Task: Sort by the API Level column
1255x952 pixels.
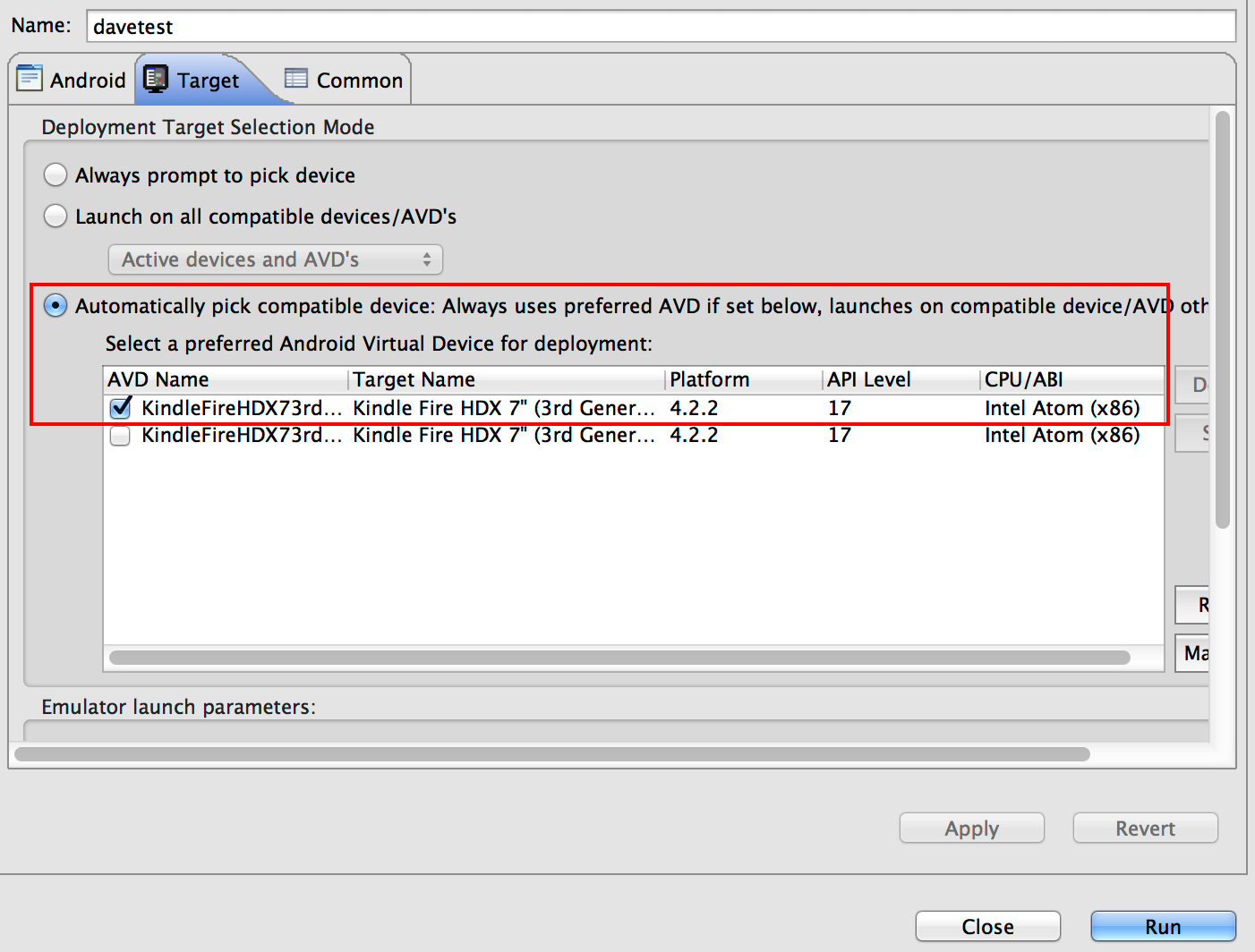Action: pyautogui.click(x=902, y=379)
